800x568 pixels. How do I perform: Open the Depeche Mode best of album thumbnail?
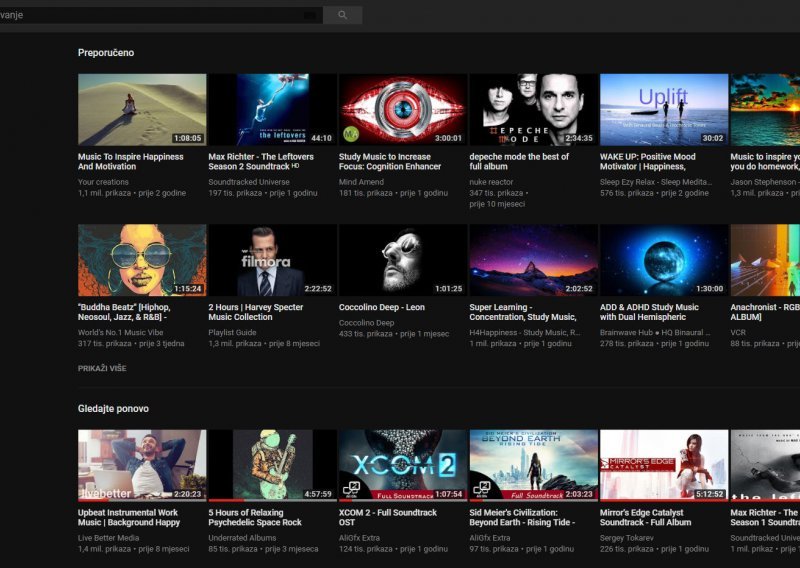(533, 110)
